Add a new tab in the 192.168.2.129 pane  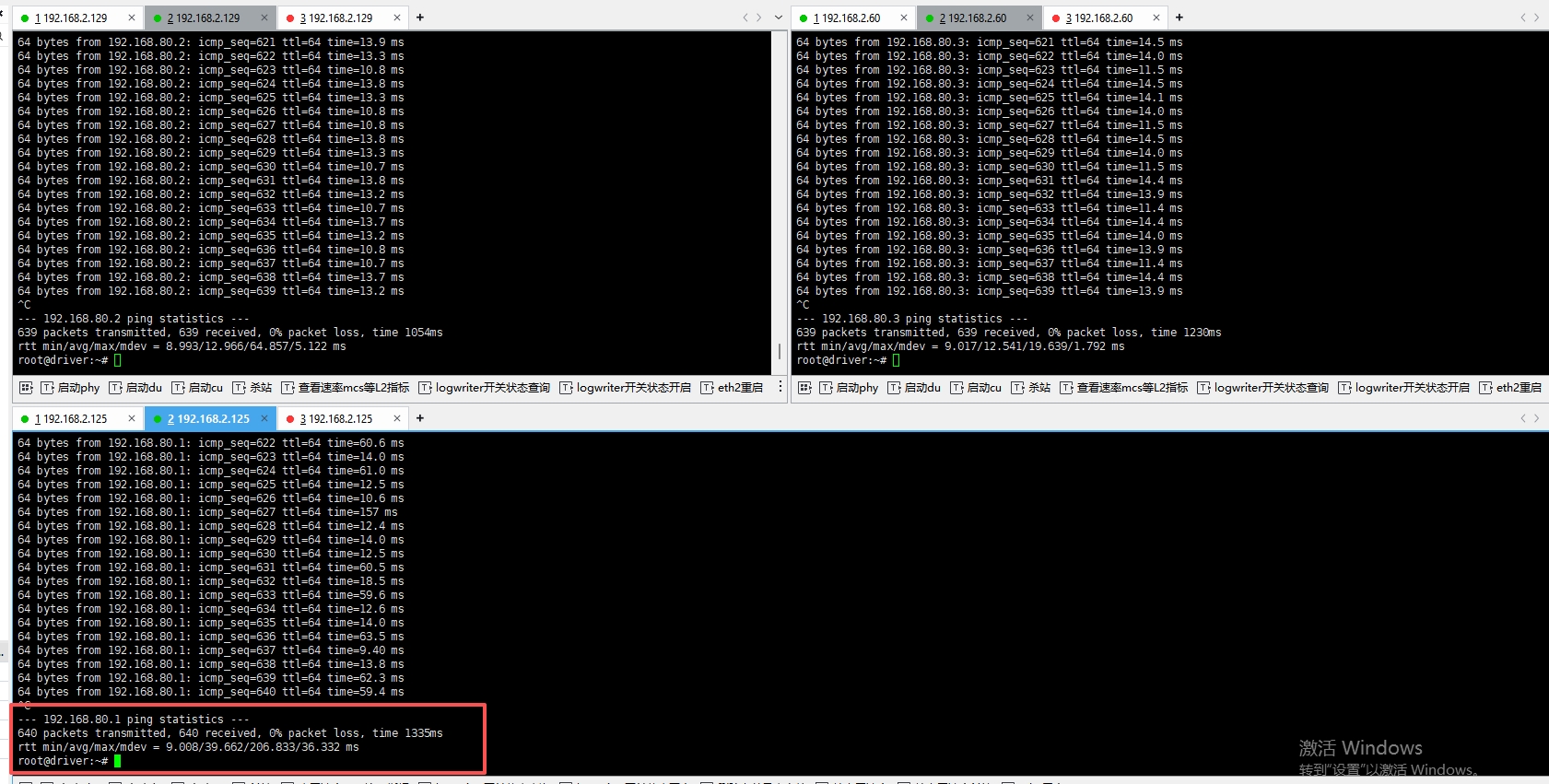coord(420,18)
